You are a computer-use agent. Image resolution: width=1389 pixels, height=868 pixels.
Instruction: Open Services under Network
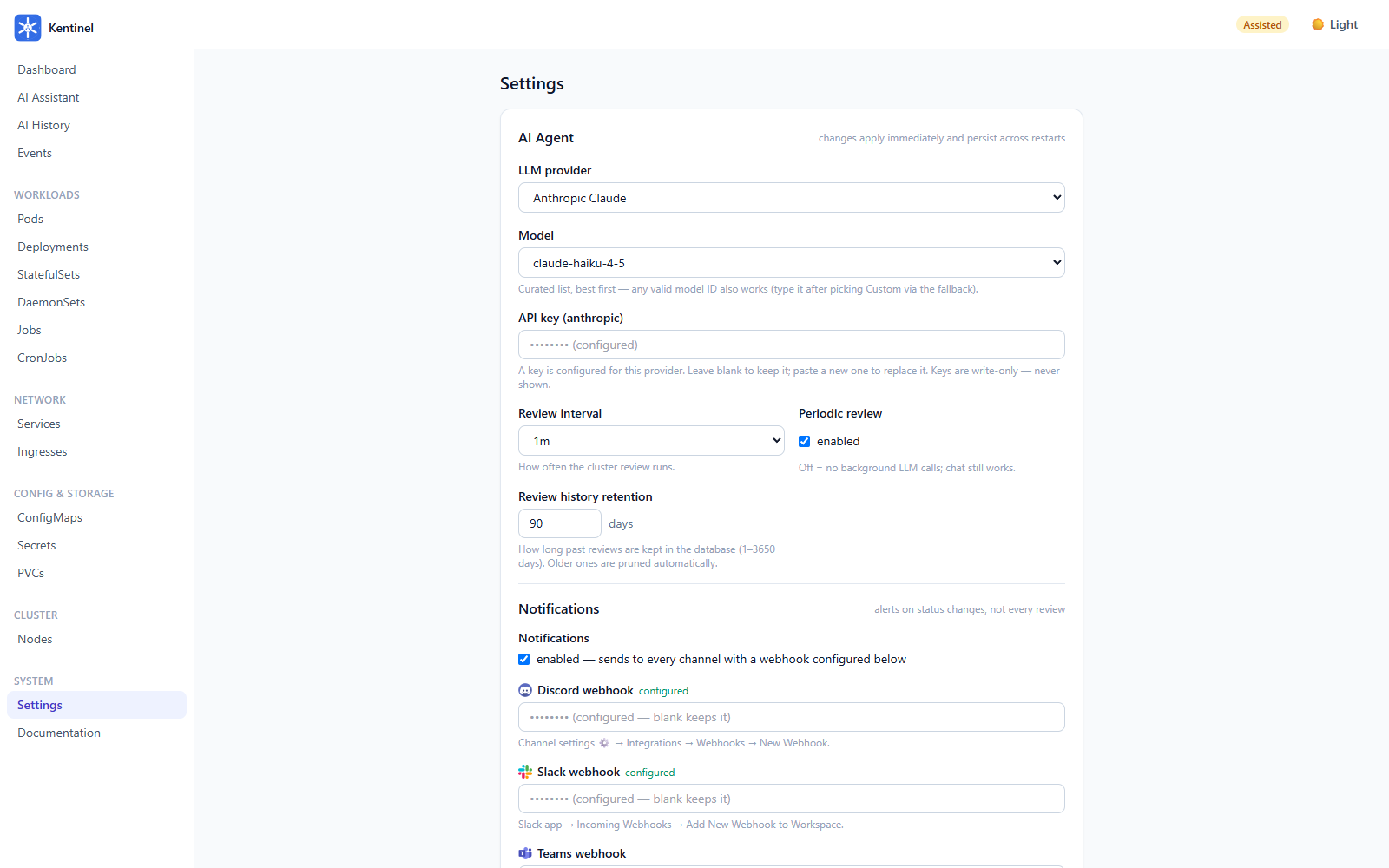[96, 424]
